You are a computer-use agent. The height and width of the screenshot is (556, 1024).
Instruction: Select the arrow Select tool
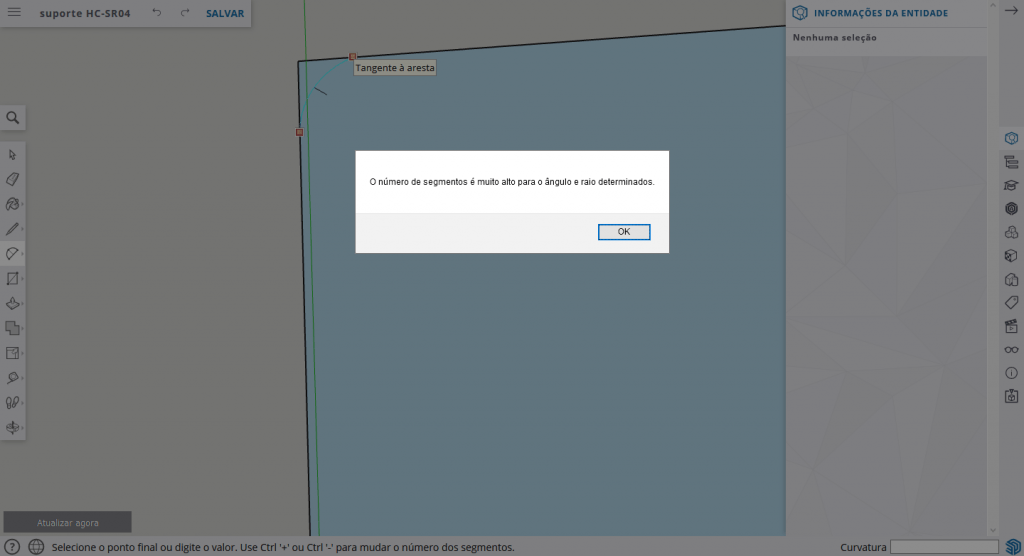(x=12, y=155)
